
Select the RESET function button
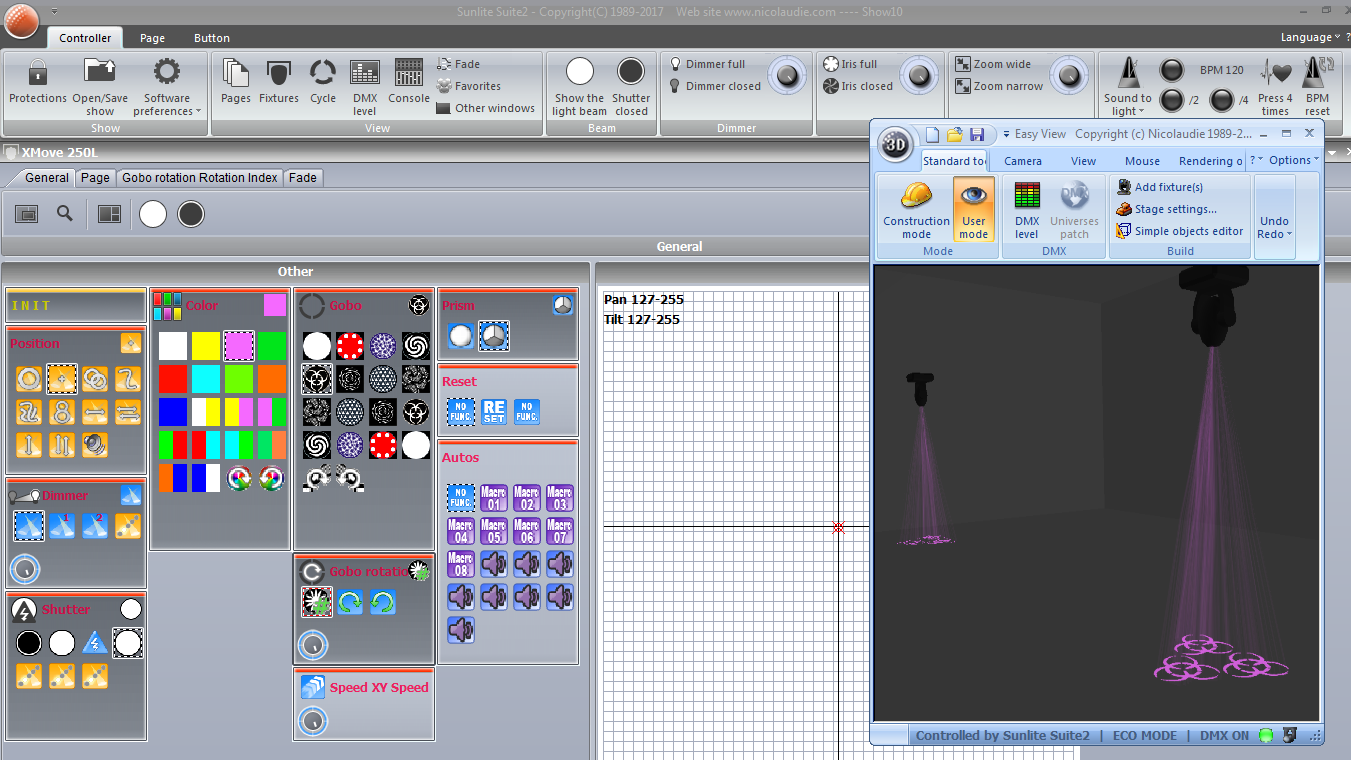click(494, 411)
